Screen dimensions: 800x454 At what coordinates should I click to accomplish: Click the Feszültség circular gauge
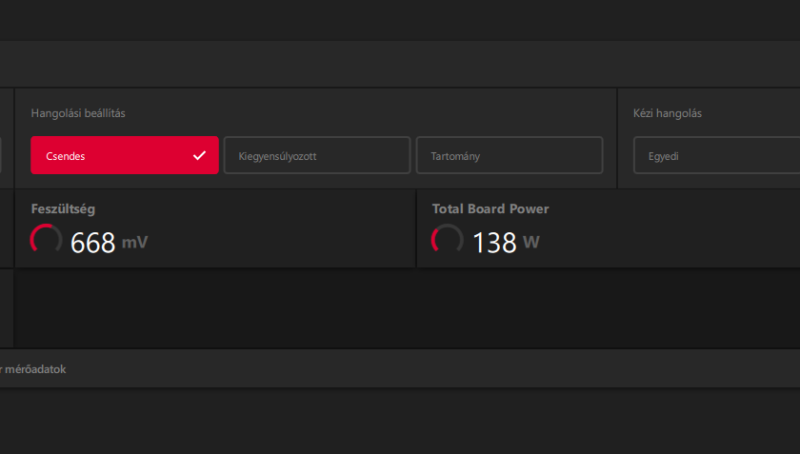click(x=46, y=240)
